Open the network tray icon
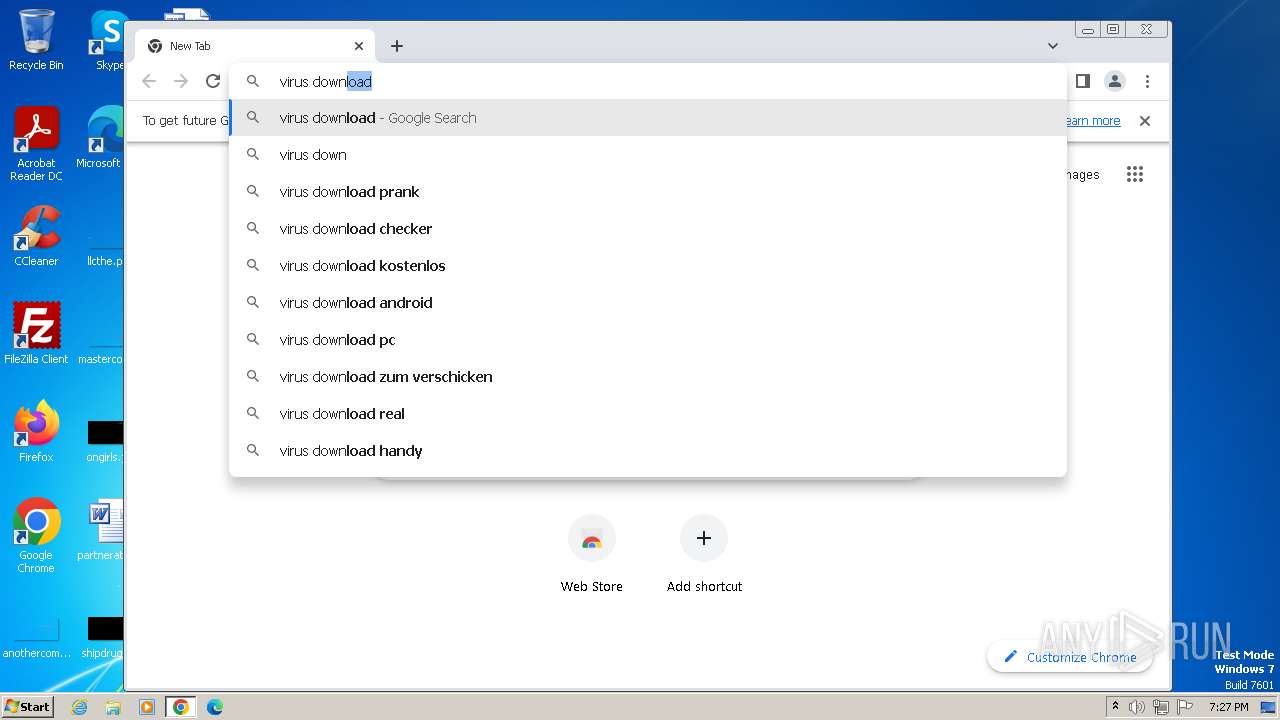This screenshot has height=720, width=1280. [x=1160, y=707]
